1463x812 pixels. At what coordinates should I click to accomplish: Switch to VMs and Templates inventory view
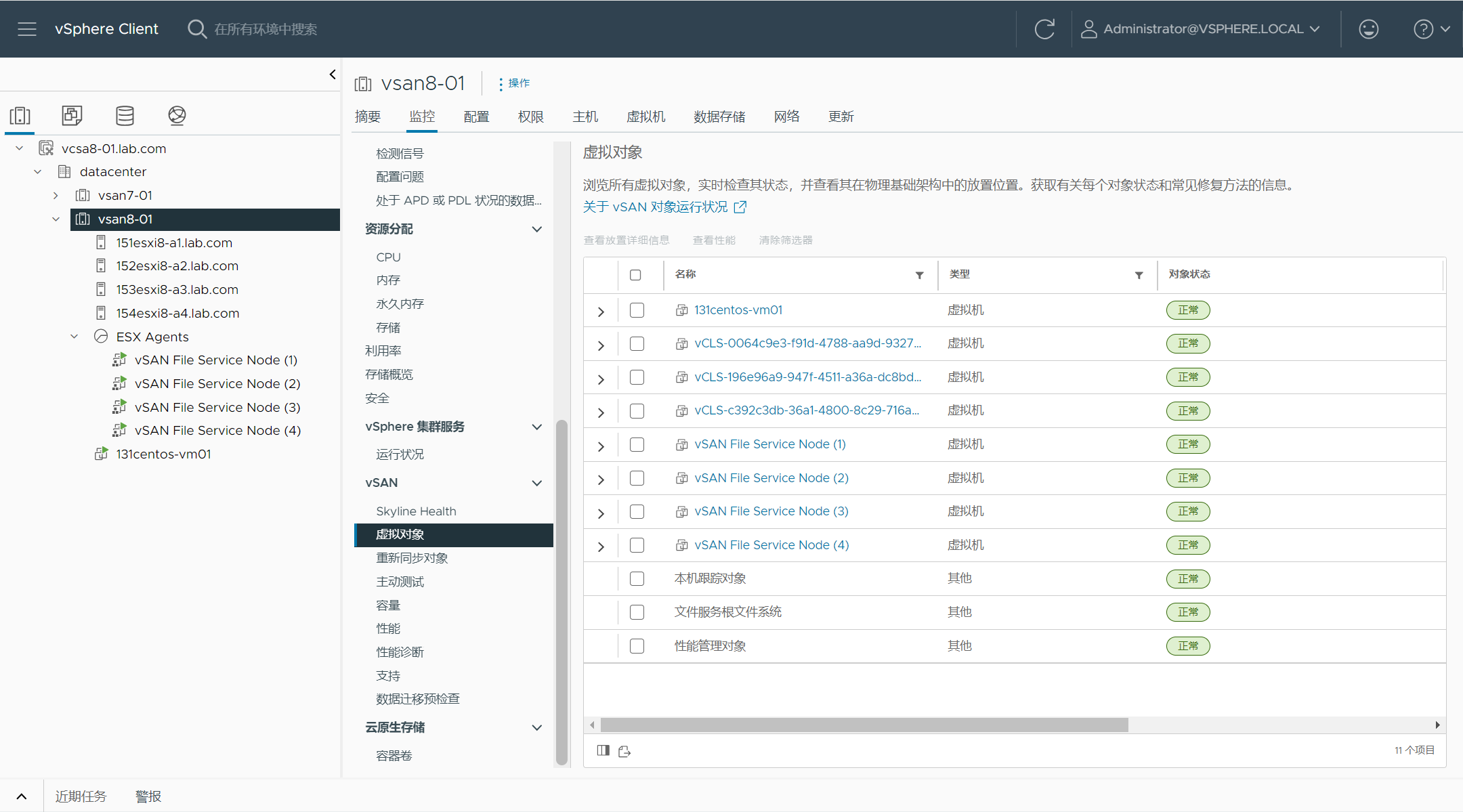pos(72,116)
